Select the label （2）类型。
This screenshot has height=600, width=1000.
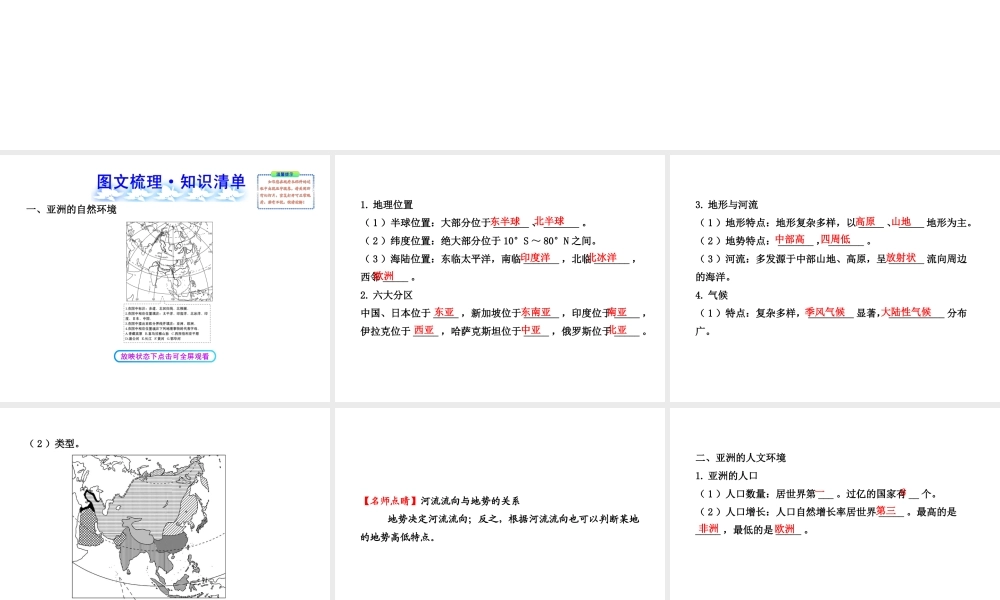(54, 443)
